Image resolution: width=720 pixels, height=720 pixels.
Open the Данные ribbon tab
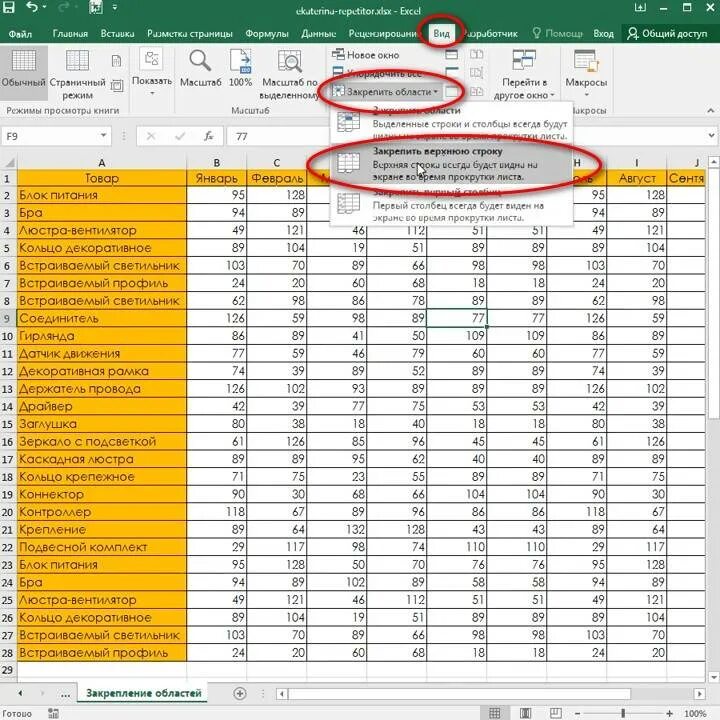pos(319,34)
